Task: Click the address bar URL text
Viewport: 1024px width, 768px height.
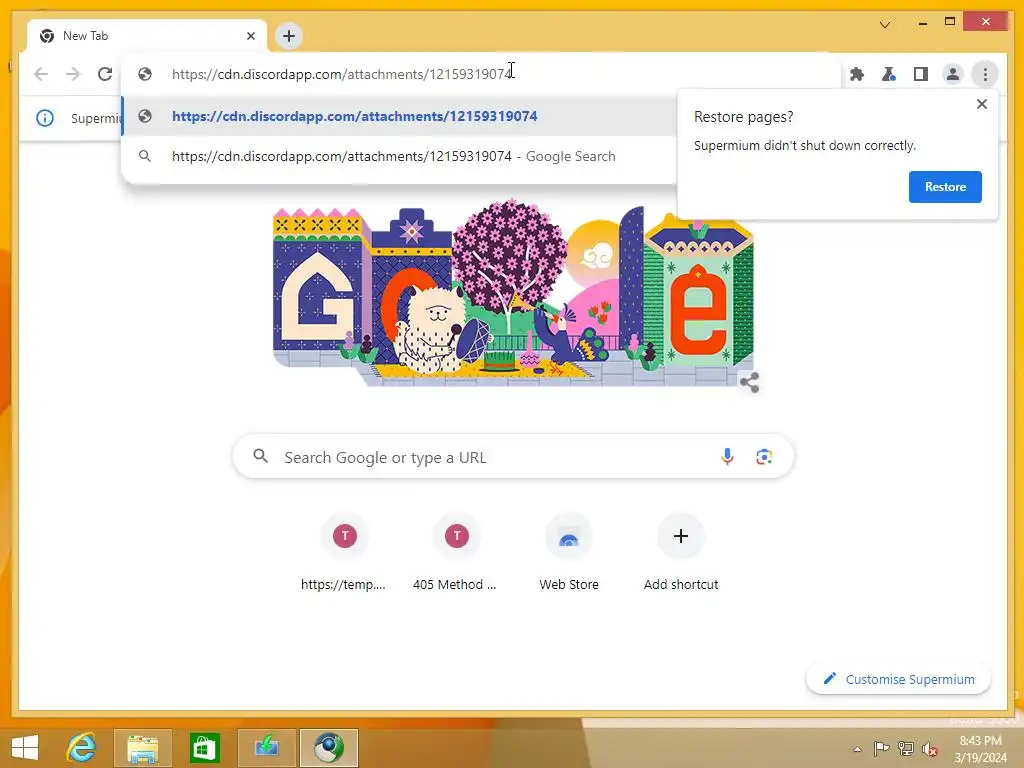Action: pos(342,74)
